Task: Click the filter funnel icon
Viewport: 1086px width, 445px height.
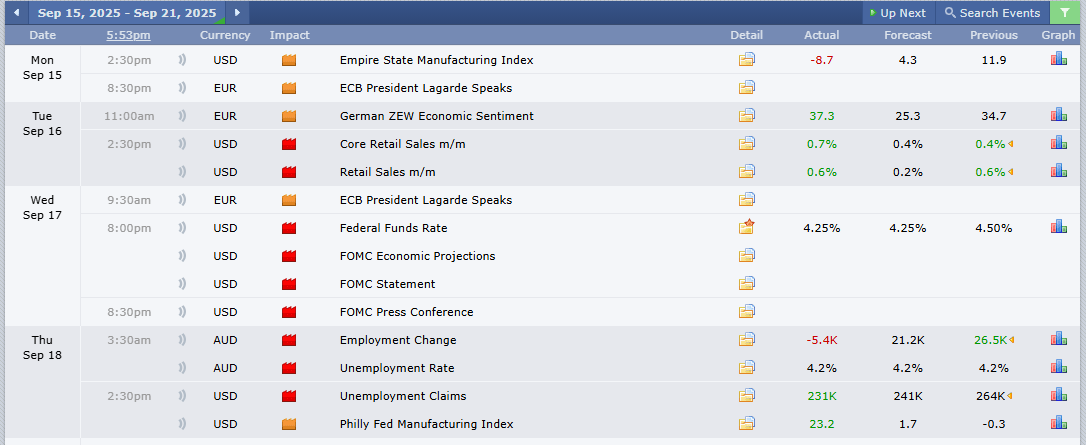Action: 1067,13
